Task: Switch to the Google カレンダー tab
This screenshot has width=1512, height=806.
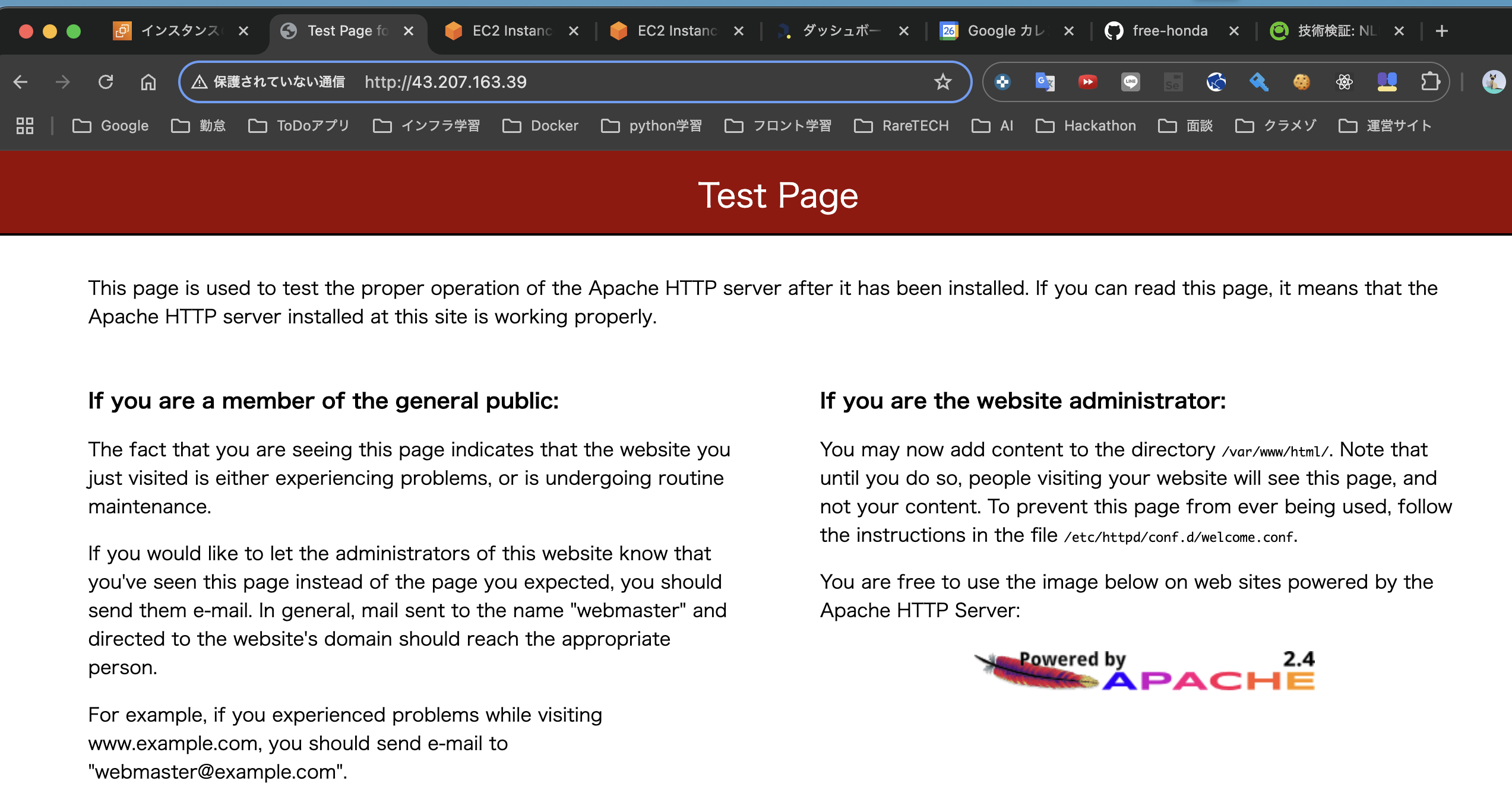Action: point(1005,30)
